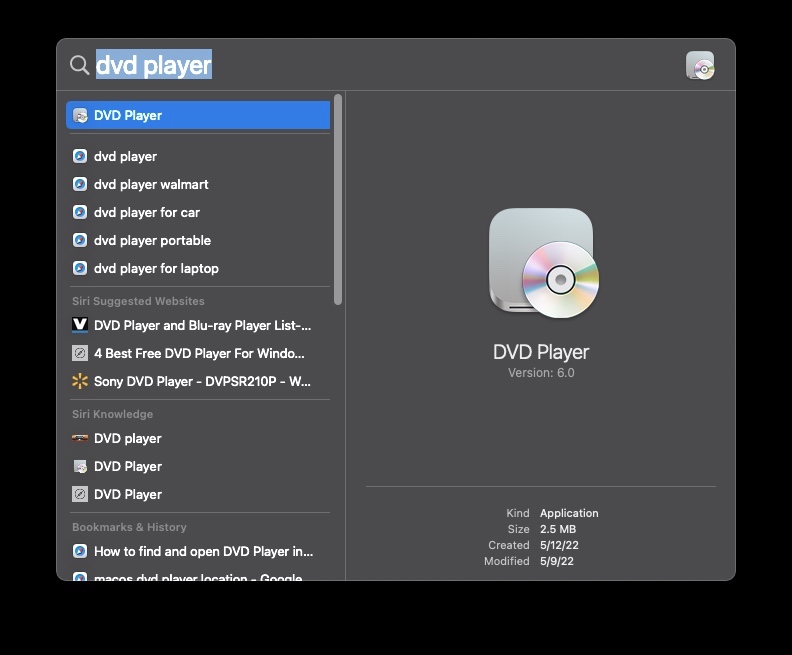
Task: Click the "Application" kind value
Action: [569, 513]
